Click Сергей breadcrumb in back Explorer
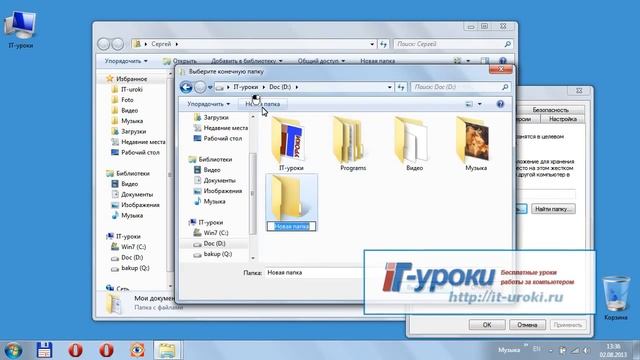Screen dimensions: 640x360 (161, 44)
